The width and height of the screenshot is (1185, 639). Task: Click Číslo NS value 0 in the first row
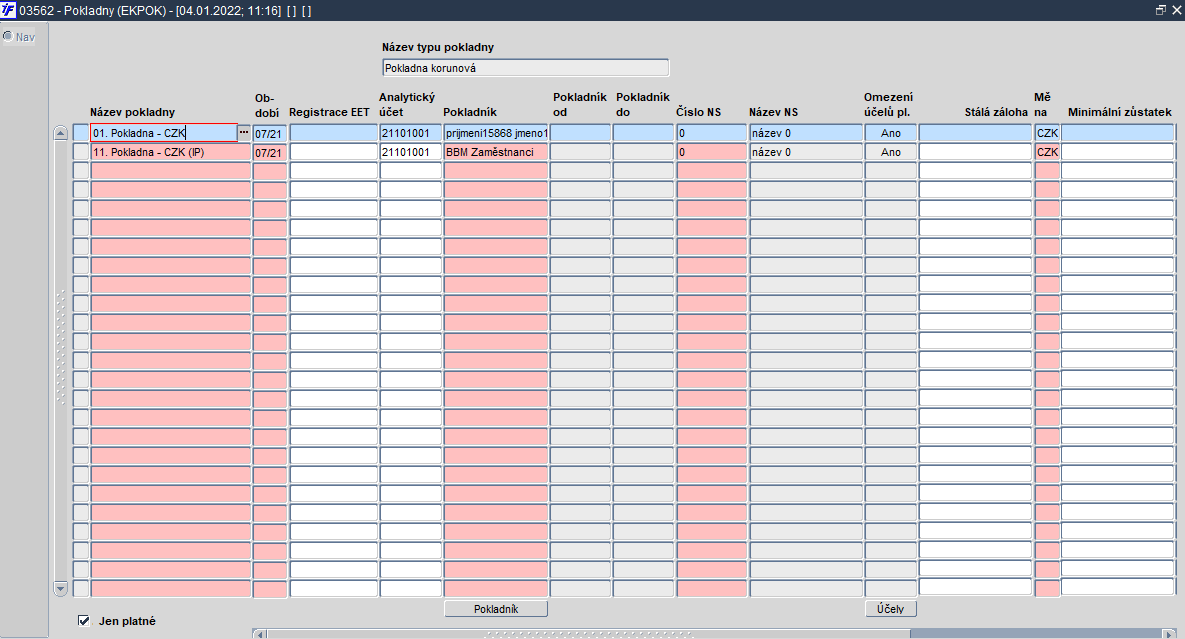click(711, 133)
